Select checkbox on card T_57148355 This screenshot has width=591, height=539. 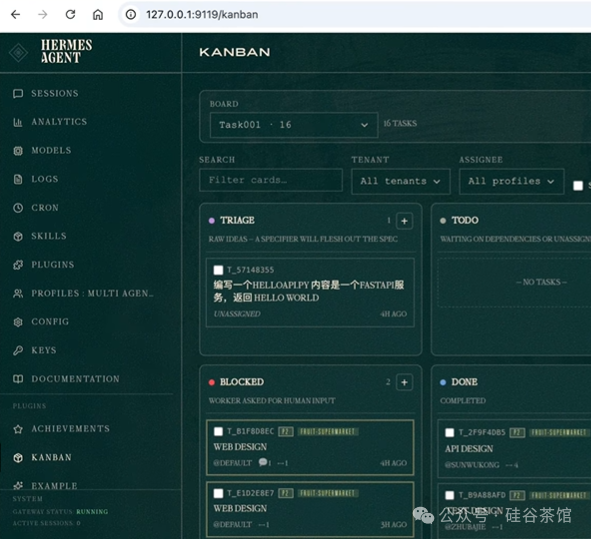(218, 270)
